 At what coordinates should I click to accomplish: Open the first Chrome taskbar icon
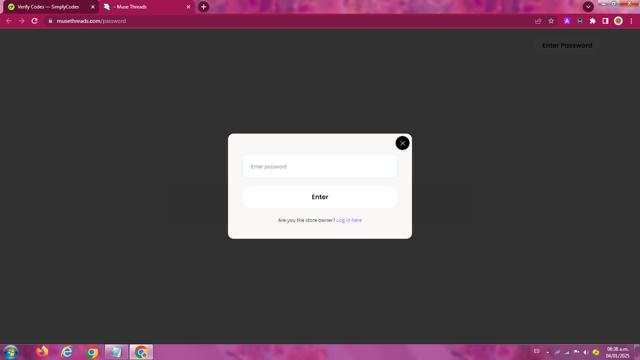pos(92,352)
